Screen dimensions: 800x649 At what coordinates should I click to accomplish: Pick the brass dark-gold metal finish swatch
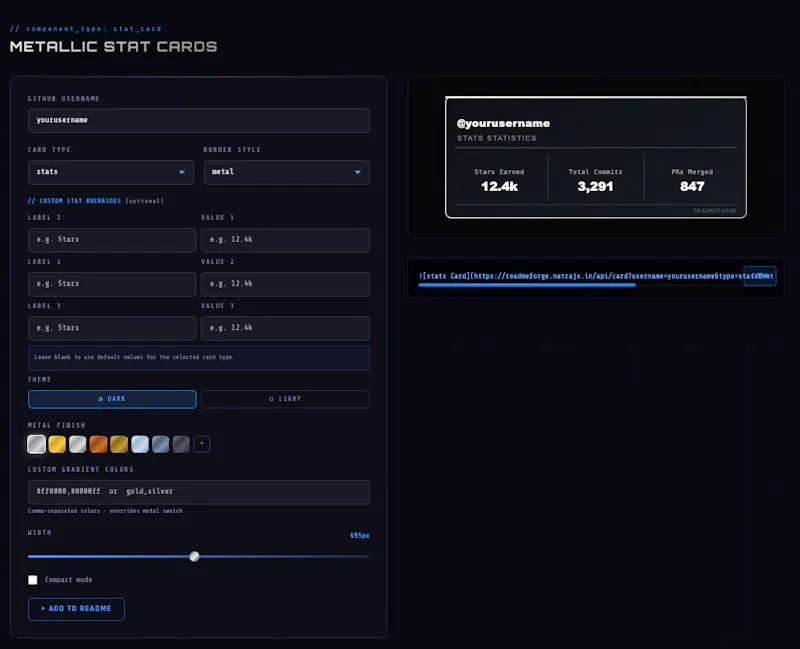click(x=119, y=444)
